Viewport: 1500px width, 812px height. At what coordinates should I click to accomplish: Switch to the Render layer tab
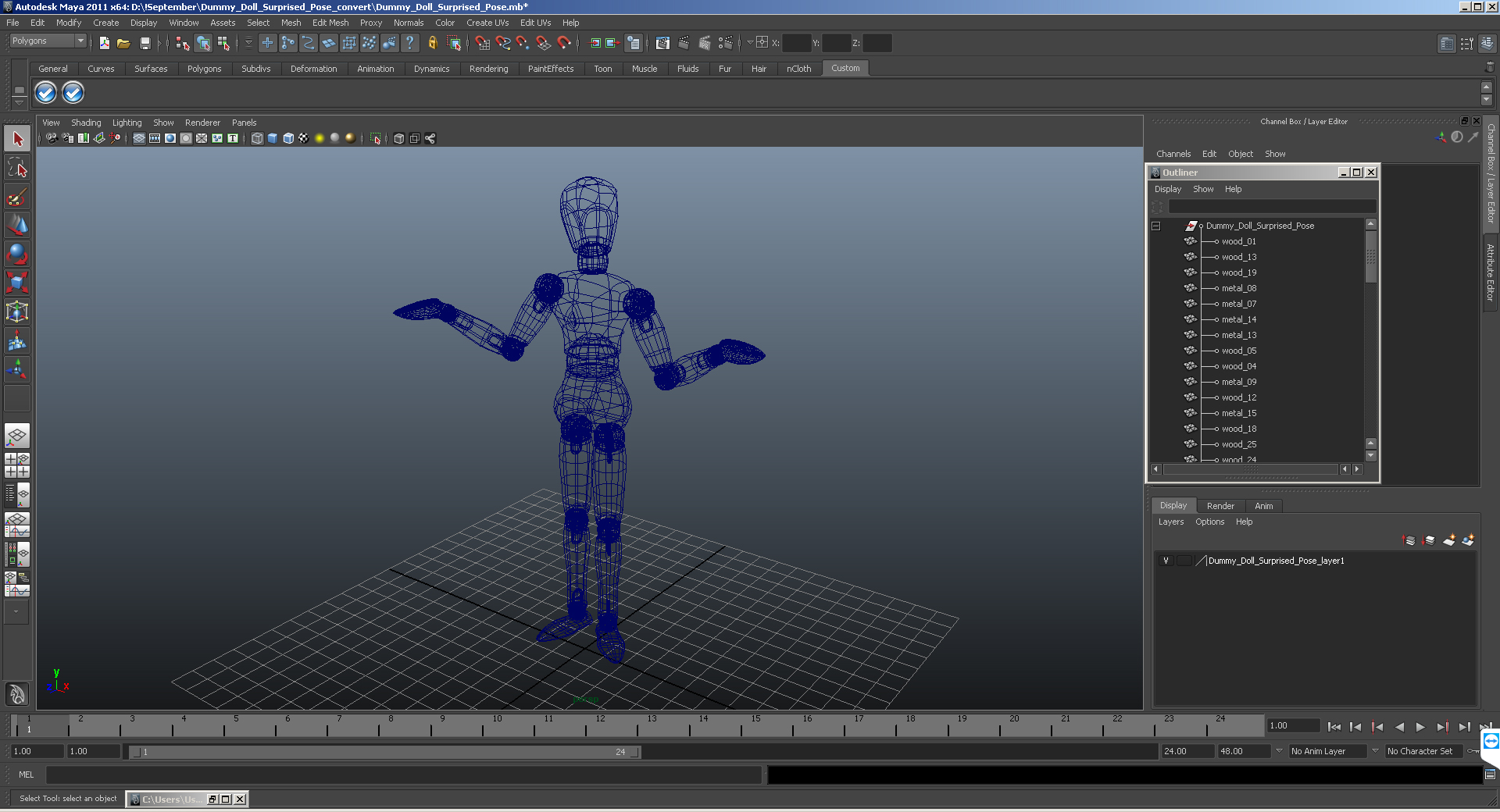coord(1220,506)
